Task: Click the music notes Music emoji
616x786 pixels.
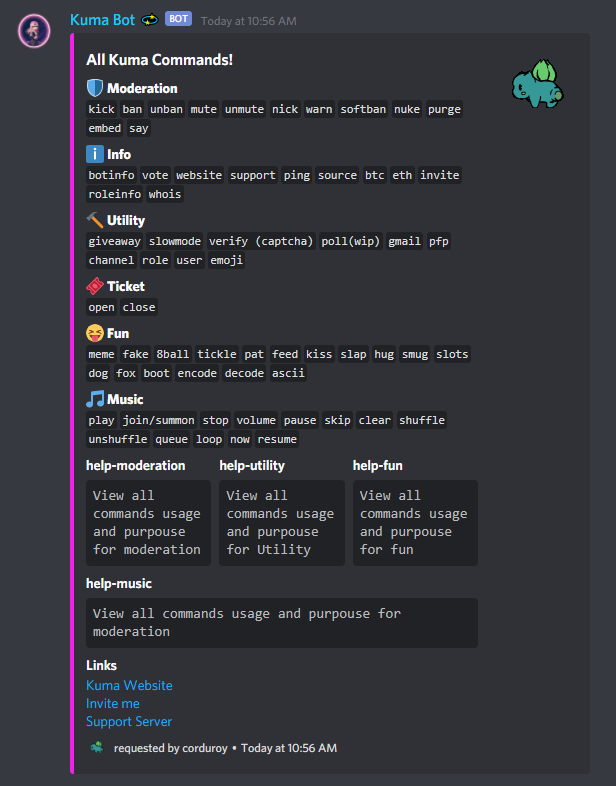Action: click(x=95, y=399)
